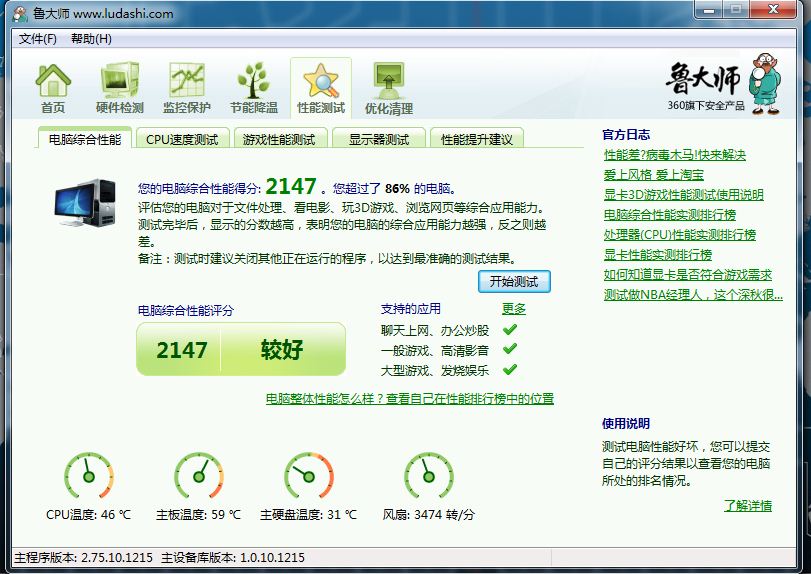
Task: Click the 官方日志 heading
Action: coord(626,134)
